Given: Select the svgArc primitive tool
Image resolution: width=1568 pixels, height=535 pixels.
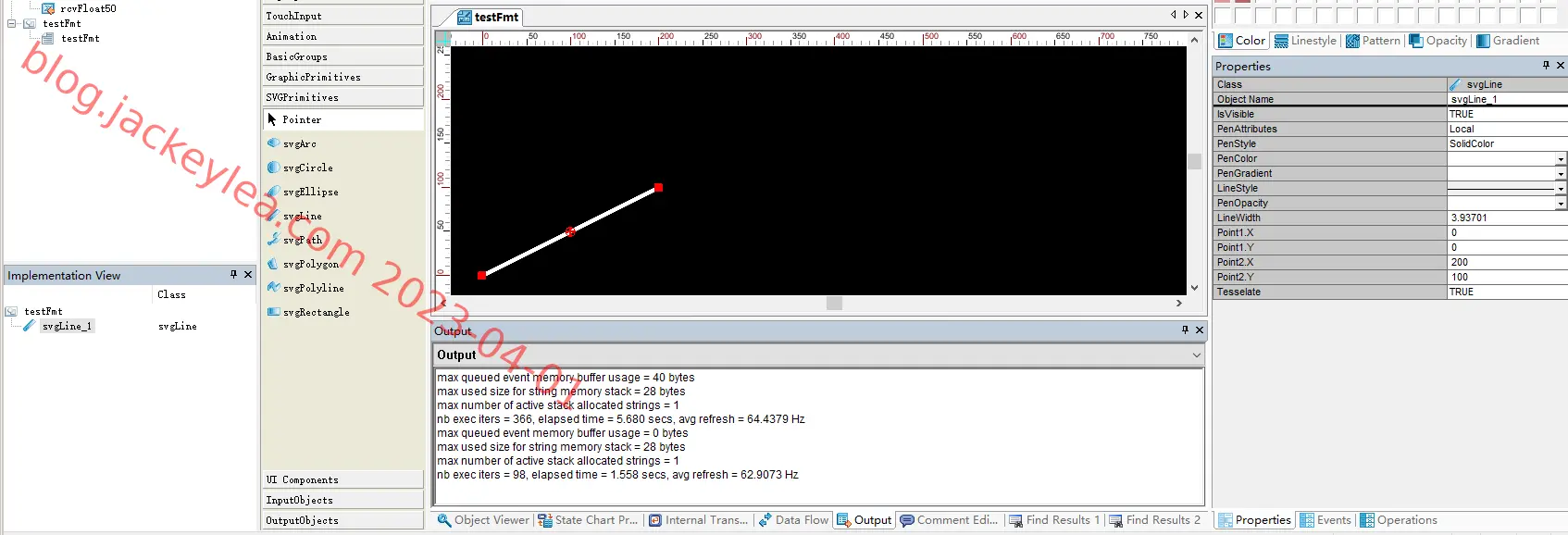Looking at the screenshot, I should click(x=299, y=143).
